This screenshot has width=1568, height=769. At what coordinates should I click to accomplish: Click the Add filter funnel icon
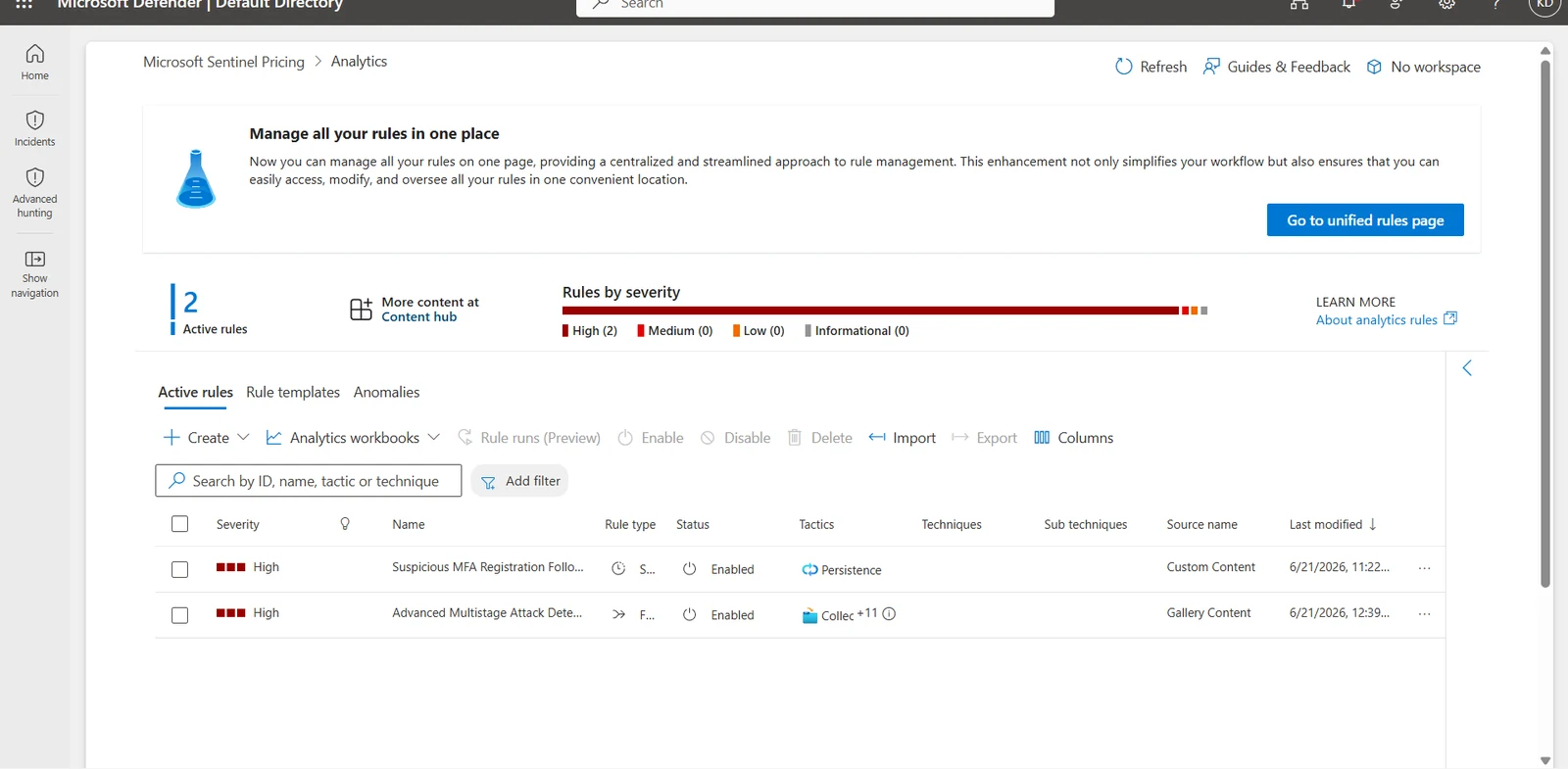[488, 482]
